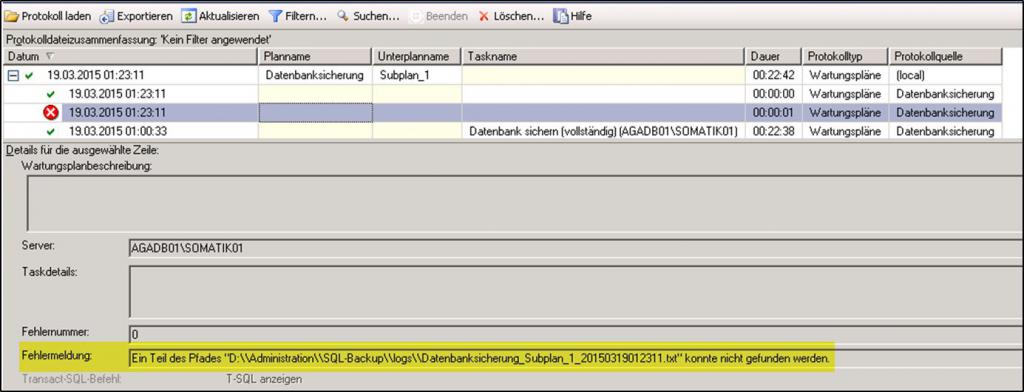The height and width of the screenshot is (392, 1024).
Task: Sort by Planname column header
Action: click(315, 57)
